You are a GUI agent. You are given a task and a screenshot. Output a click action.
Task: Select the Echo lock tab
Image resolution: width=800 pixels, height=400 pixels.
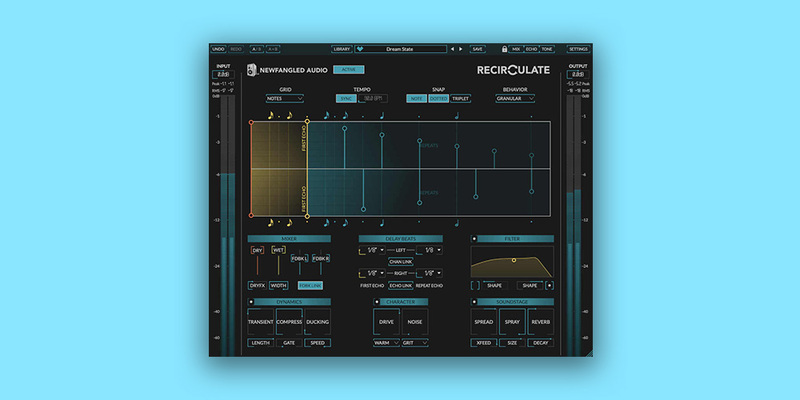click(532, 49)
